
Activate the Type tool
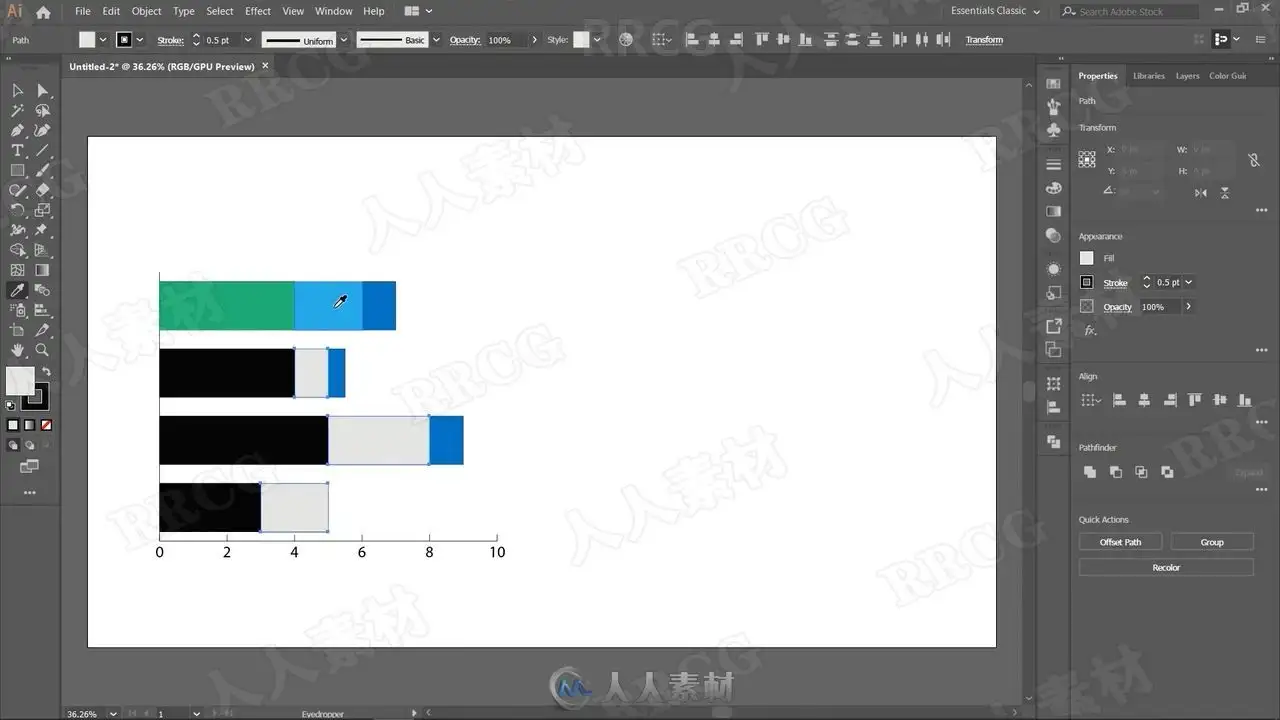point(17,151)
